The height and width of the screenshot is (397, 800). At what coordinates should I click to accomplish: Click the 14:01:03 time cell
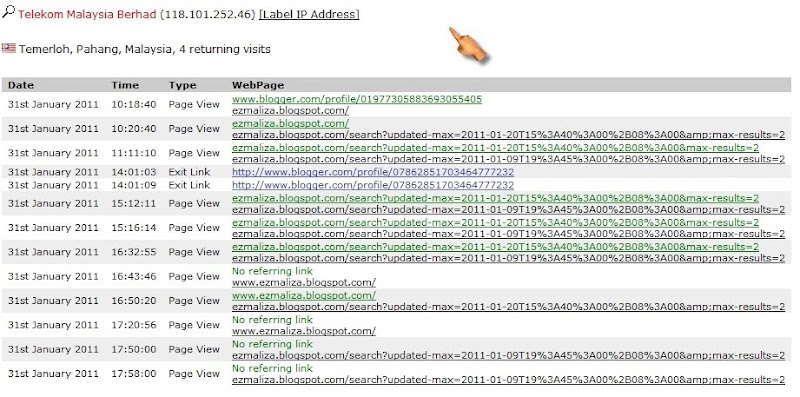134,172
